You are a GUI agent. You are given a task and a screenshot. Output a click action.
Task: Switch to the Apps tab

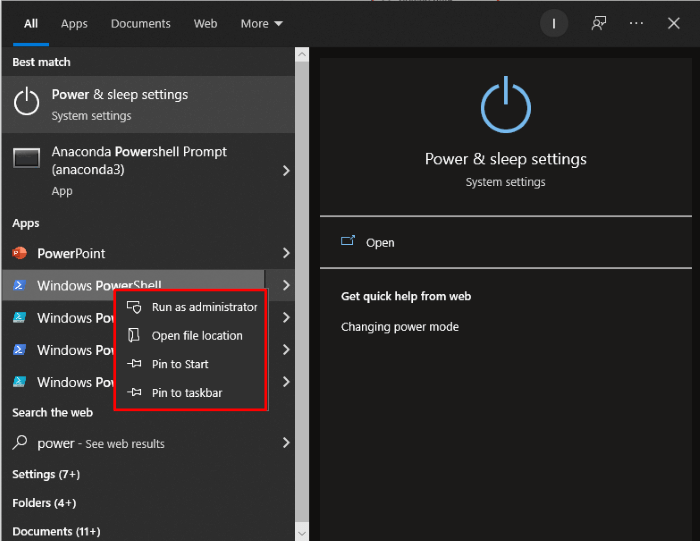point(74,24)
